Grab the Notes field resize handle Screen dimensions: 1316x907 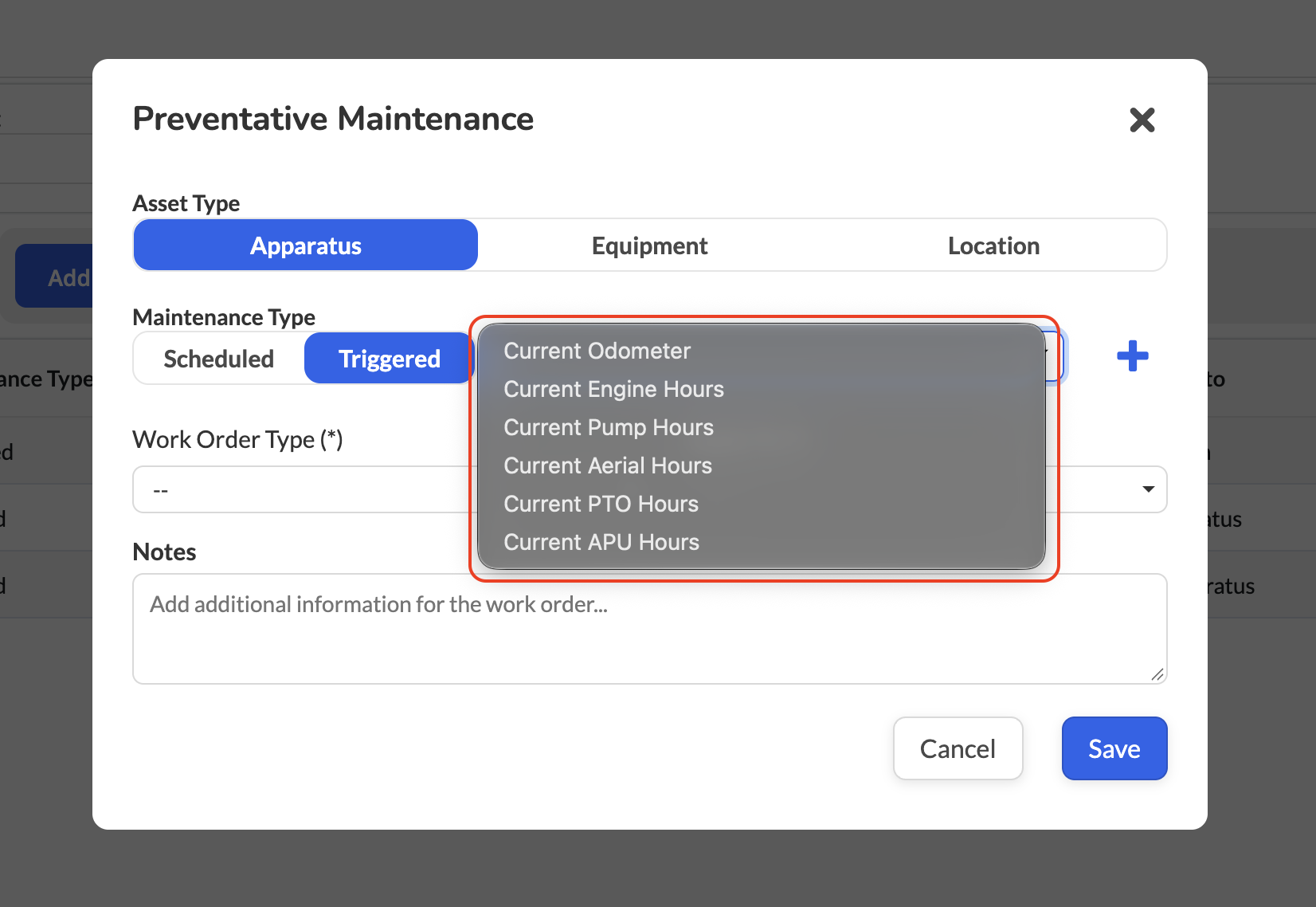click(1157, 674)
